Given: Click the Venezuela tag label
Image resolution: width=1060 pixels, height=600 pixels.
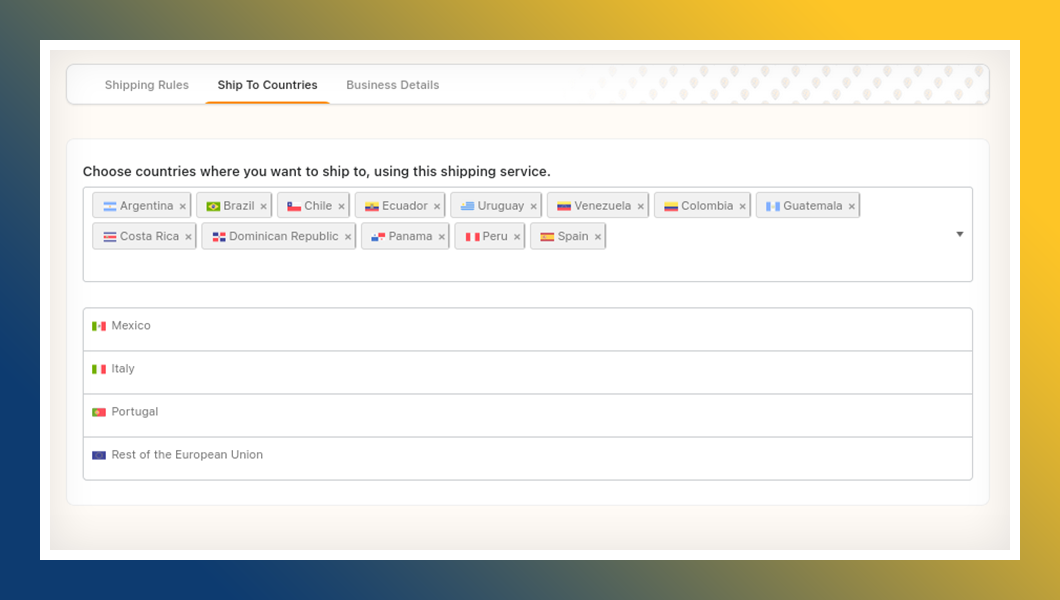Looking at the screenshot, I should 603,206.
